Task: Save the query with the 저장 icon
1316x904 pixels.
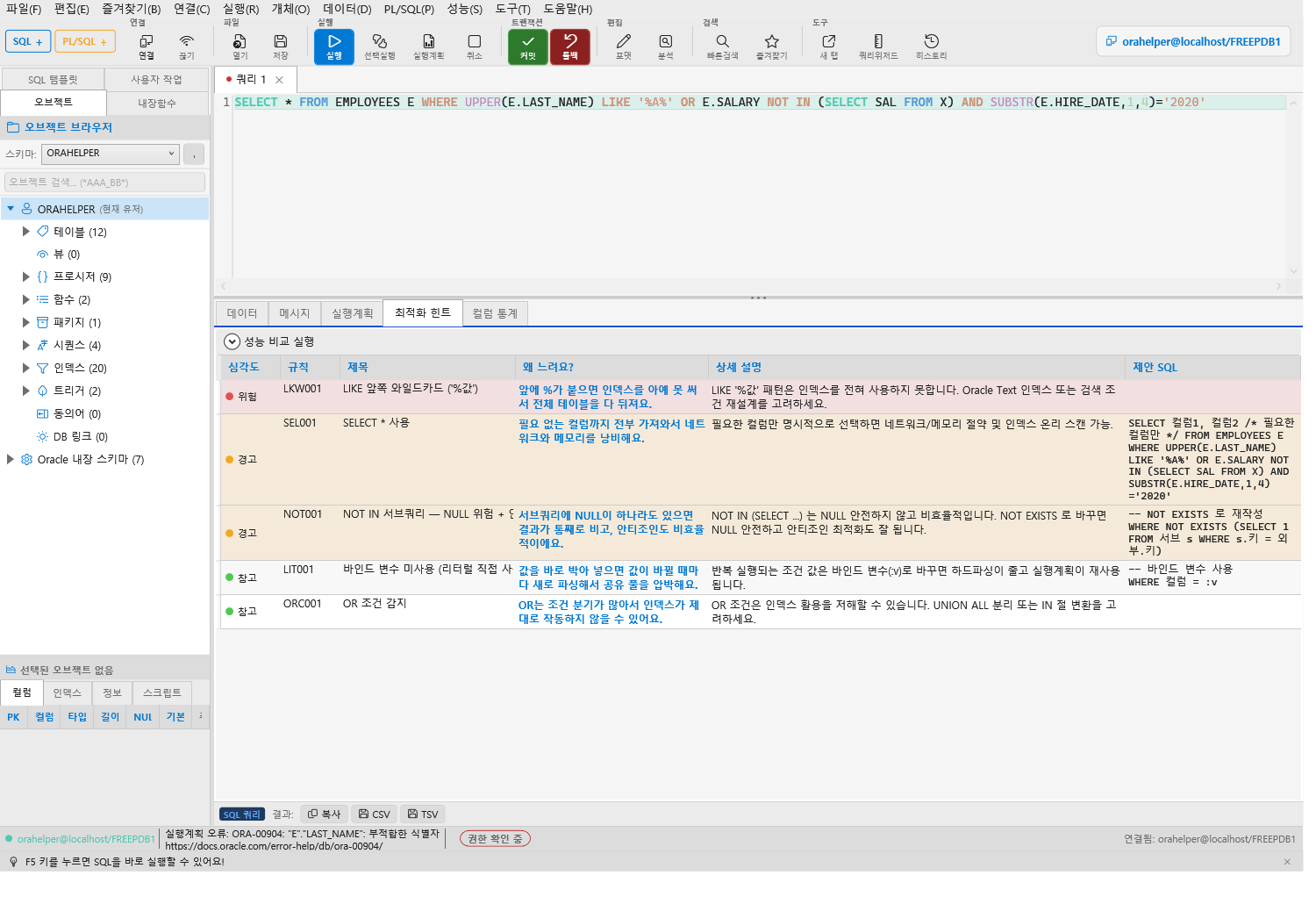Action: click(x=281, y=46)
